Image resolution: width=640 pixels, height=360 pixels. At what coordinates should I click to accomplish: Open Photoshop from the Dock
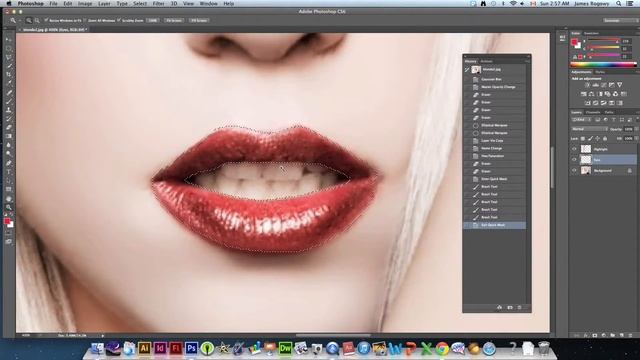point(191,348)
